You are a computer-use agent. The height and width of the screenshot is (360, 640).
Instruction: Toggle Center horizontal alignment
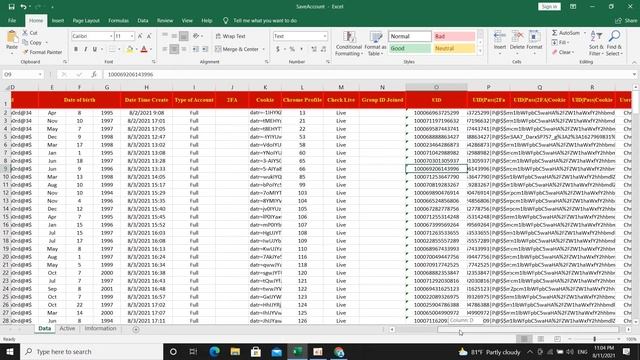point(174,49)
